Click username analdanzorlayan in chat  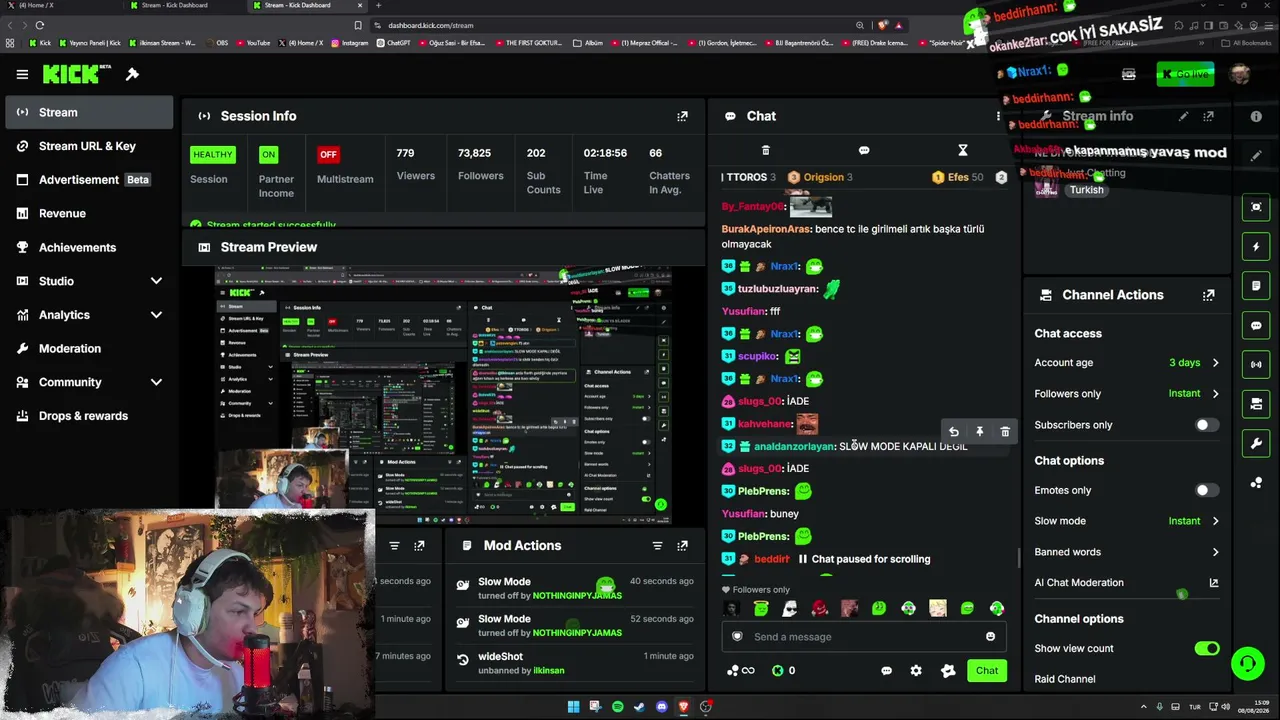(794, 446)
